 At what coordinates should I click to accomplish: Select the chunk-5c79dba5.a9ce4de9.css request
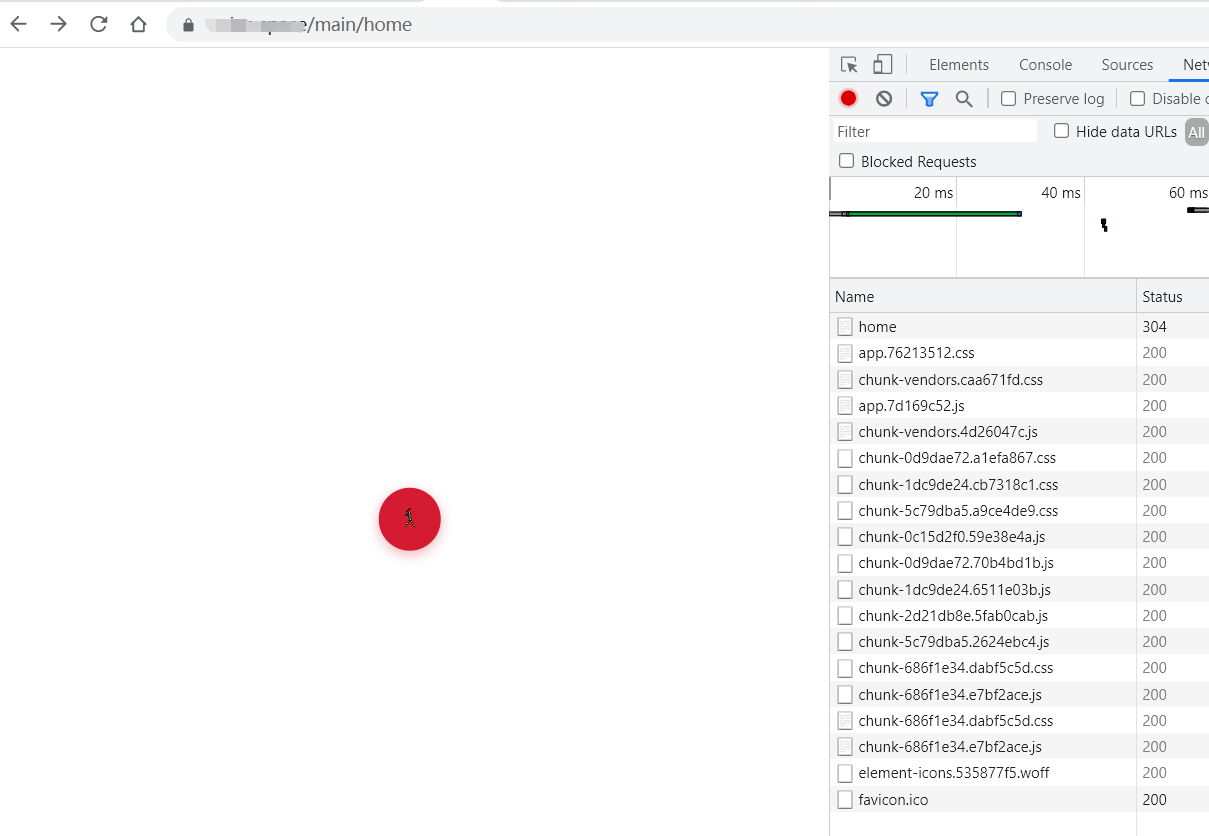pos(1019,511)
